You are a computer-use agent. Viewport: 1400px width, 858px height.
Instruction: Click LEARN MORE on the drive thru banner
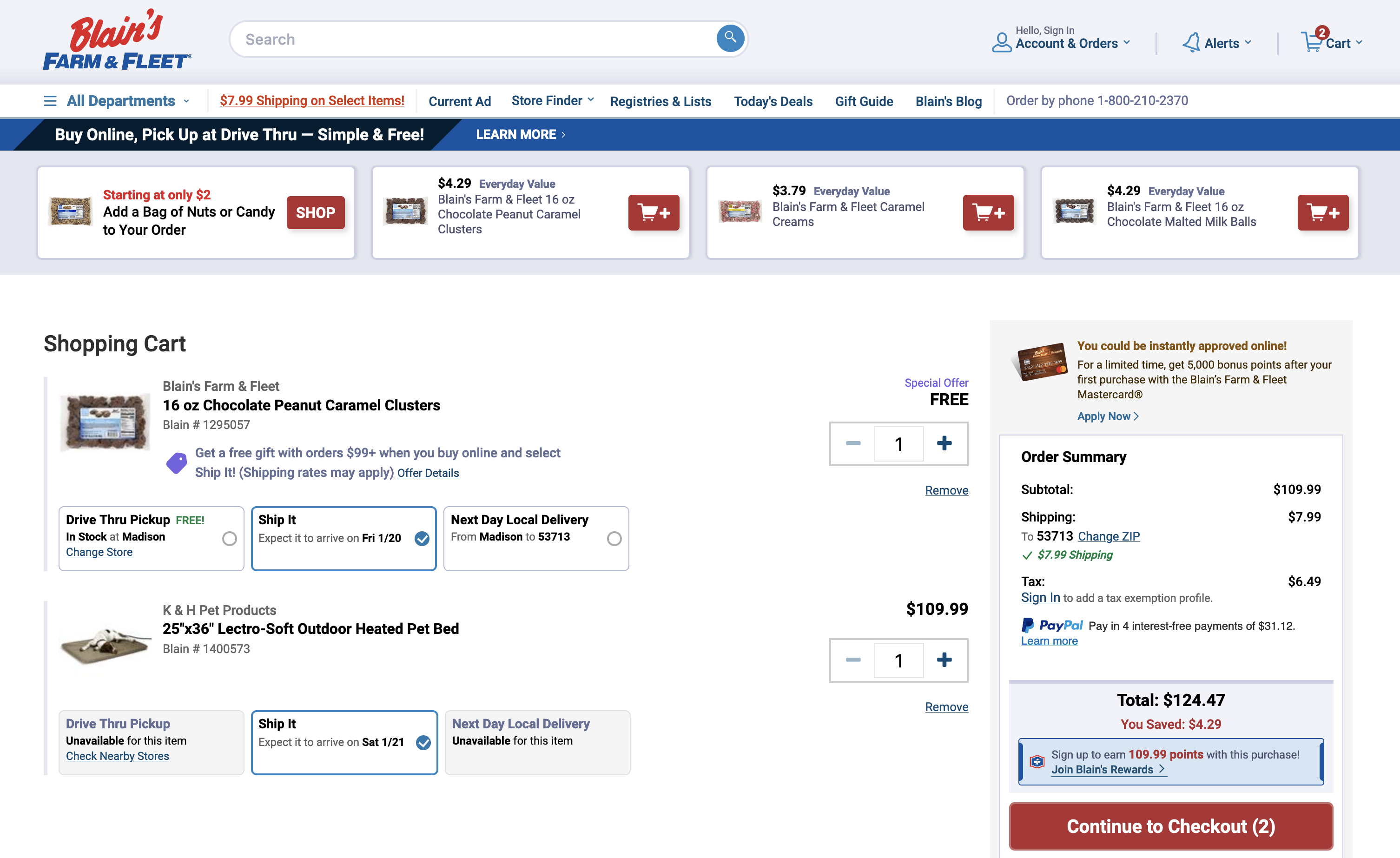pos(521,135)
